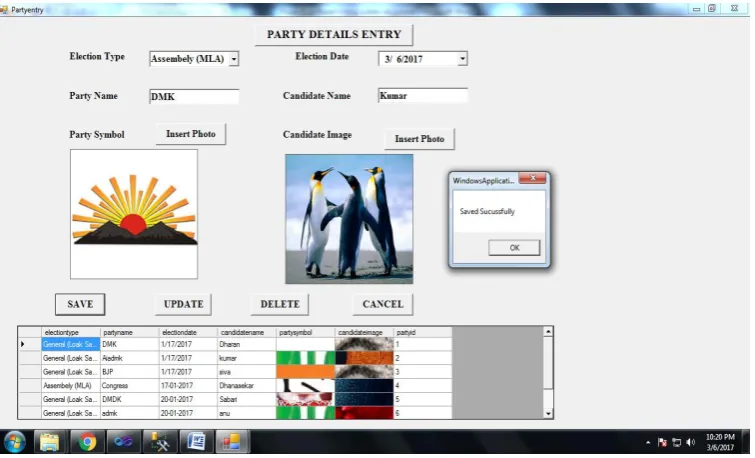Open Visual Studio taskbar icon
The height and width of the screenshot is (458, 755).
(x=123, y=441)
